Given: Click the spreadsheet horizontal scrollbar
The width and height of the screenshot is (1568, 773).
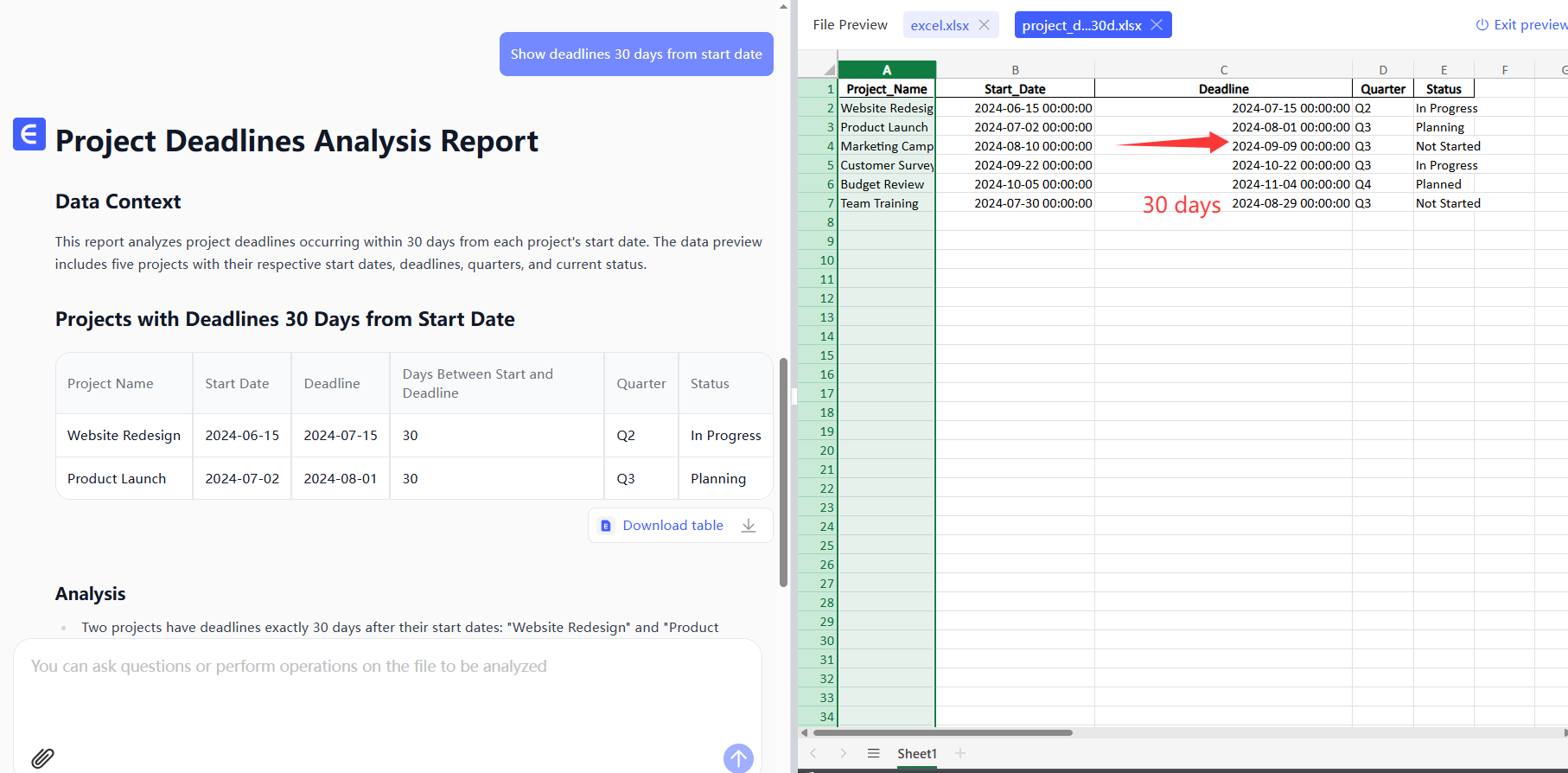Looking at the screenshot, I should [942, 732].
